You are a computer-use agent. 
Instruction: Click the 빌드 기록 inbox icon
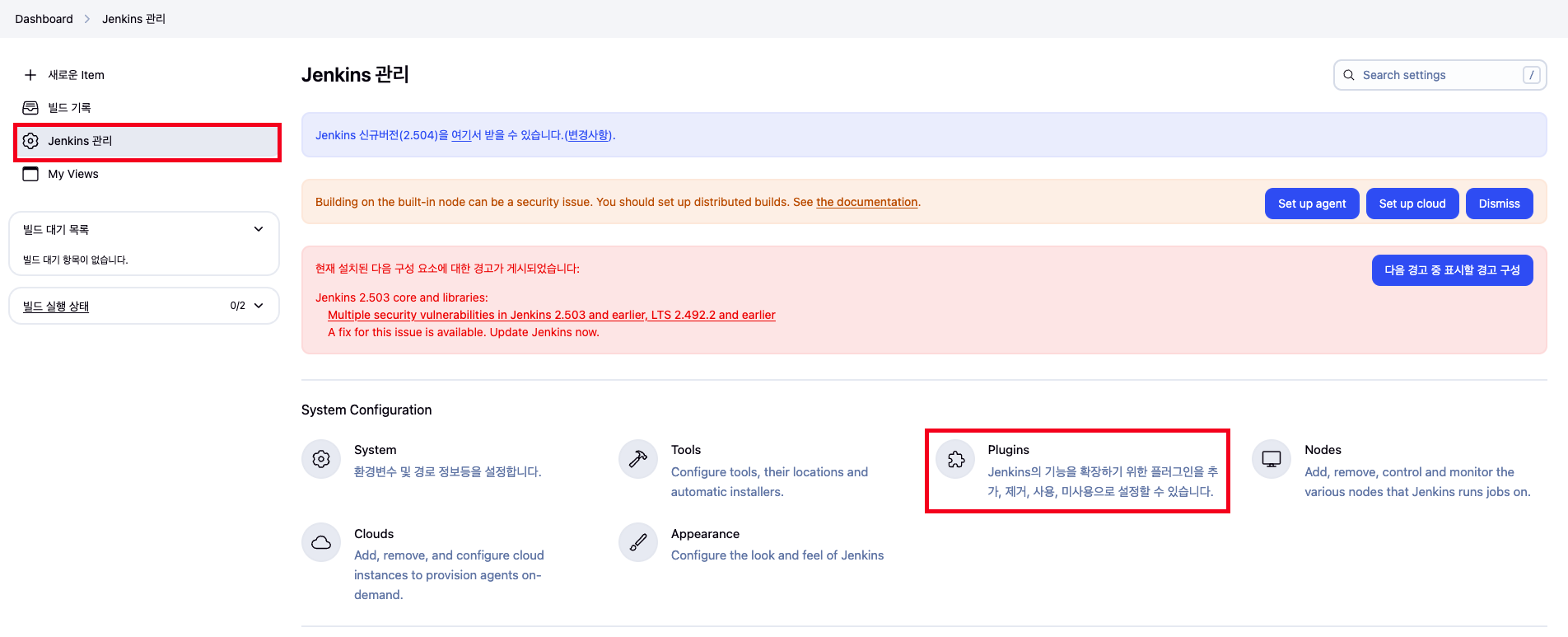(x=30, y=108)
